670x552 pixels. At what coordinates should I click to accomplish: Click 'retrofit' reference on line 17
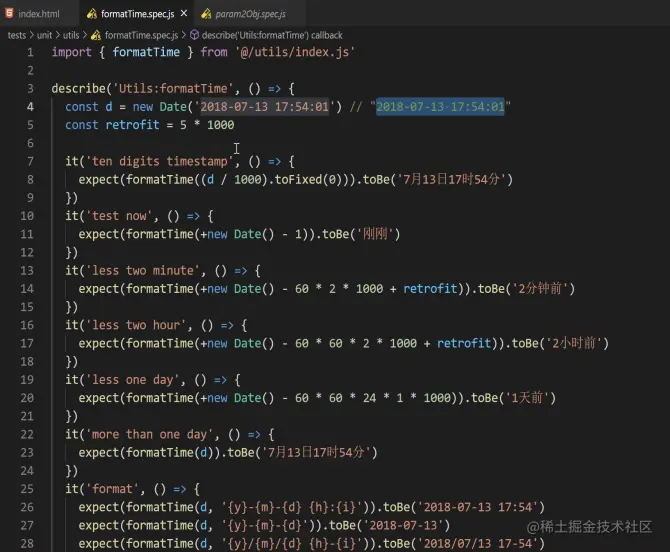pos(464,343)
